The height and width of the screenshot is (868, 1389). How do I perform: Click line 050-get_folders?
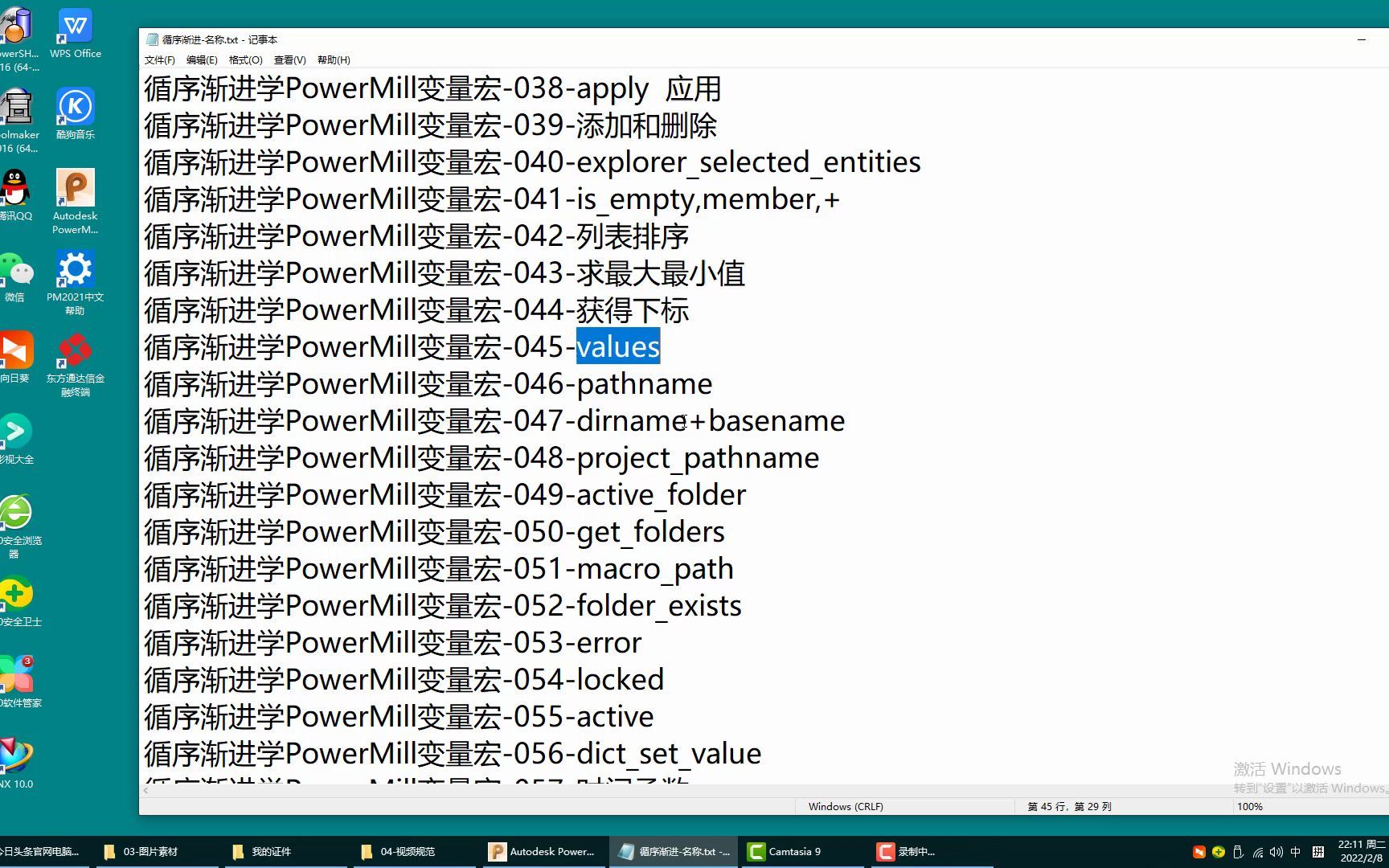coord(434,532)
